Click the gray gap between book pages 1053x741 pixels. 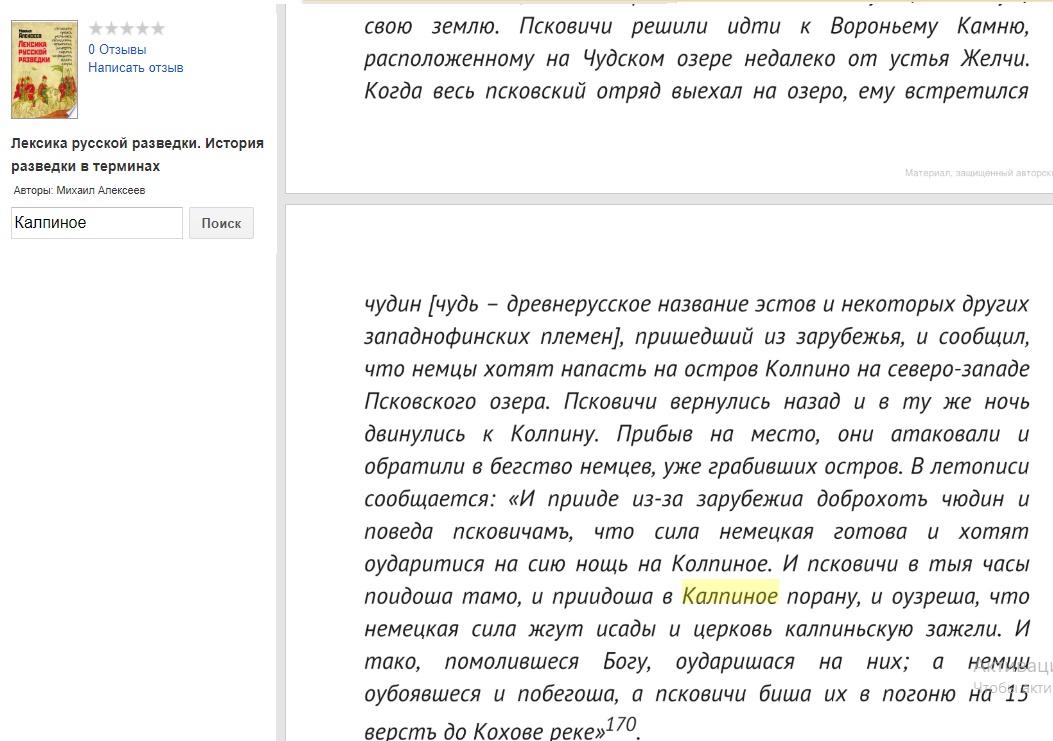click(668, 199)
